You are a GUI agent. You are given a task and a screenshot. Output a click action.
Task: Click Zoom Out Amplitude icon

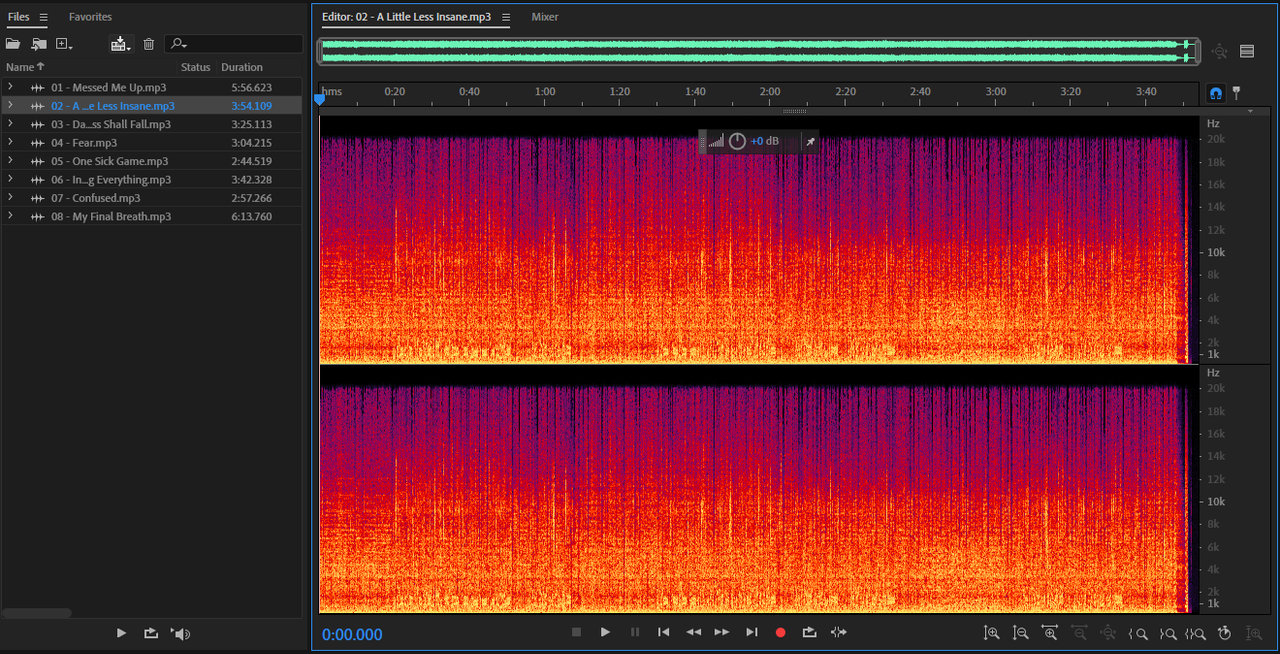pos(1021,633)
